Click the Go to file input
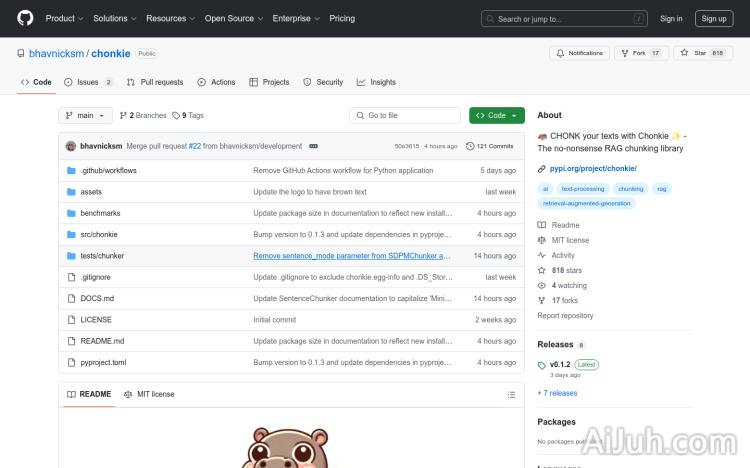 pyautogui.click(x=405, y=115)
